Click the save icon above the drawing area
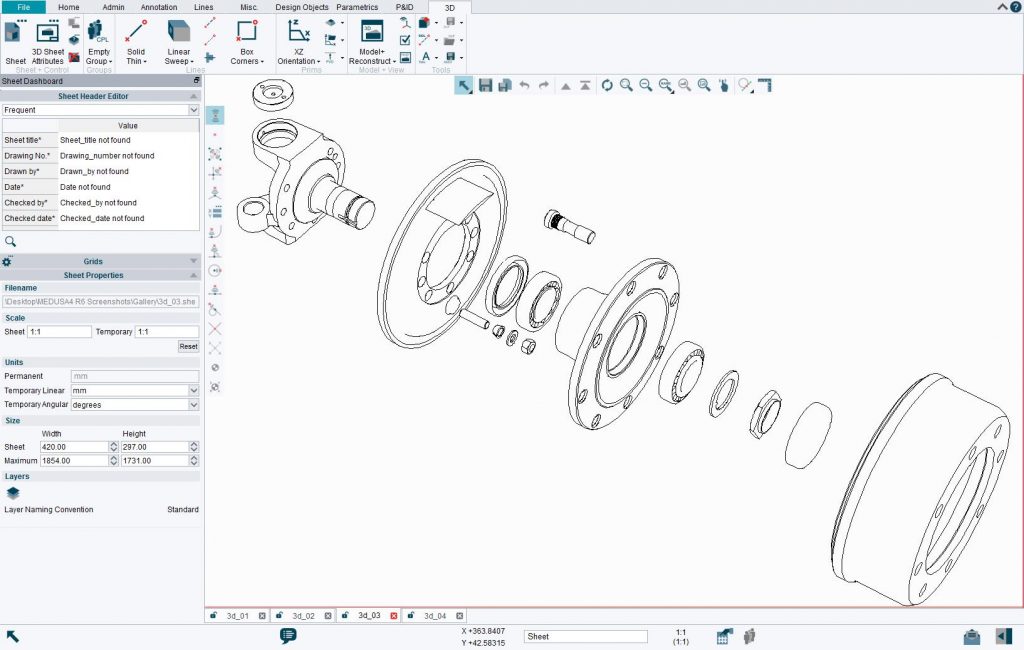Screen dimensions: 1024x650 coord(485,85)
